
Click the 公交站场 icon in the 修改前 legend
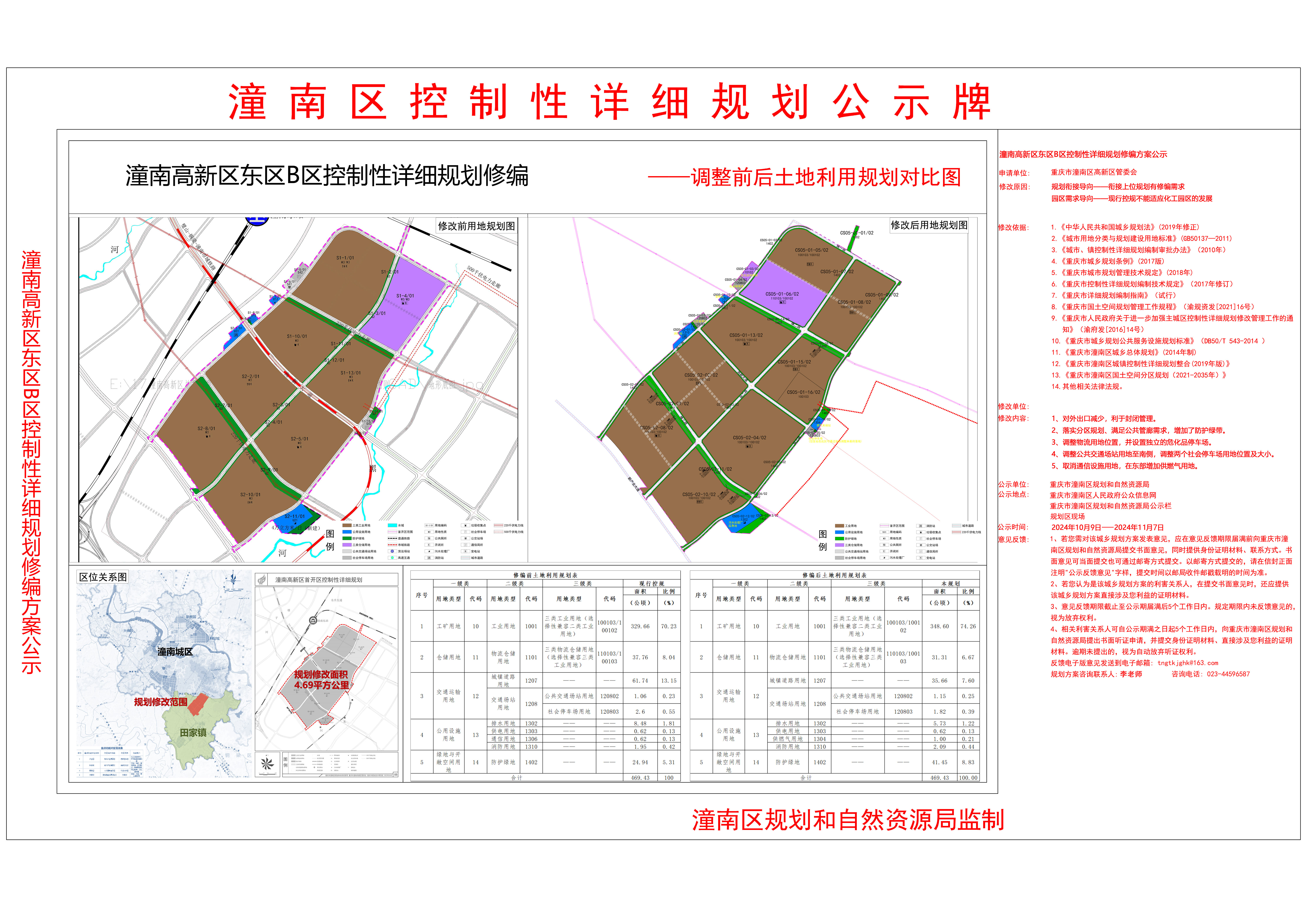466,538
